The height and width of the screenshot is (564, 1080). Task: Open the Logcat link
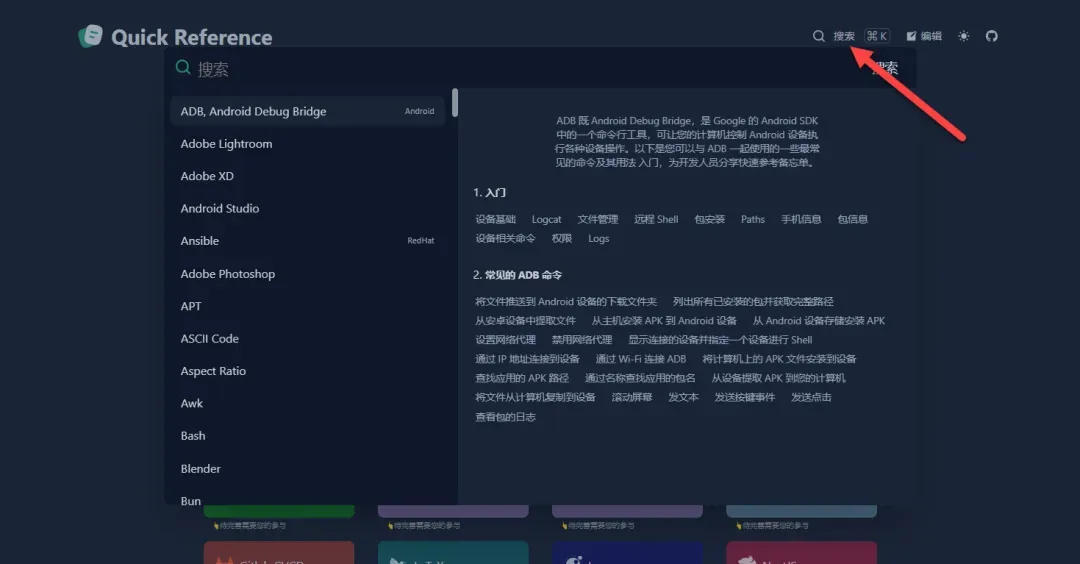point(546,219)
